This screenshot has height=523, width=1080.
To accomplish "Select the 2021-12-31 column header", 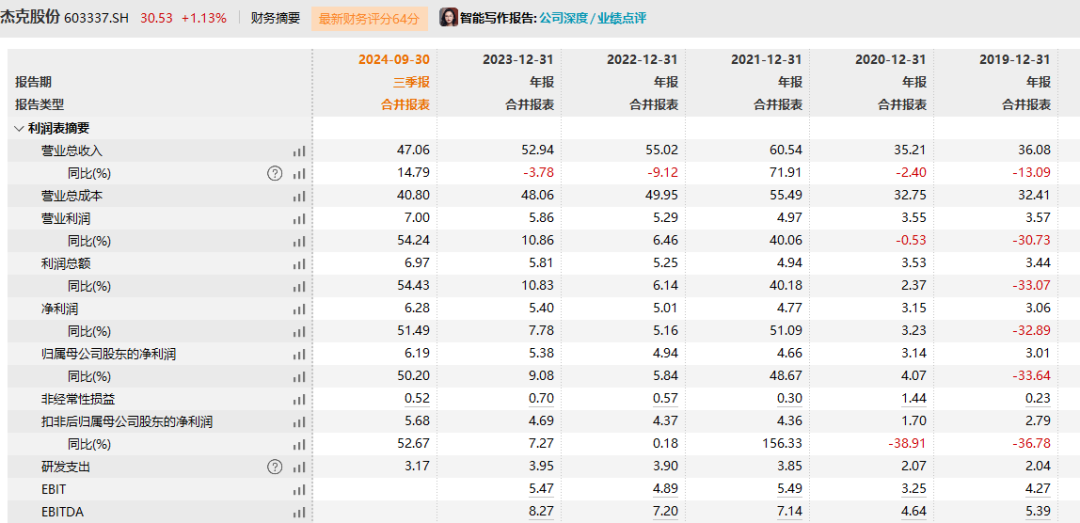I will [767, 60].
